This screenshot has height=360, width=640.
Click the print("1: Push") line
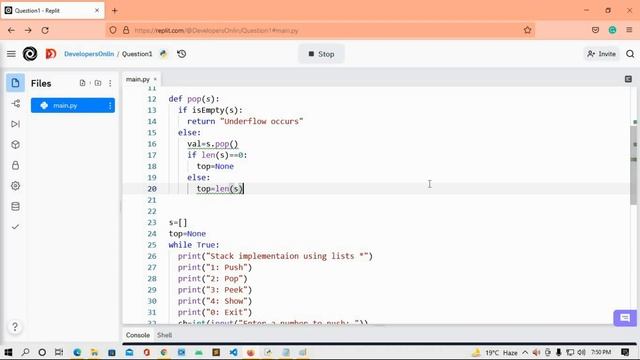215,267
